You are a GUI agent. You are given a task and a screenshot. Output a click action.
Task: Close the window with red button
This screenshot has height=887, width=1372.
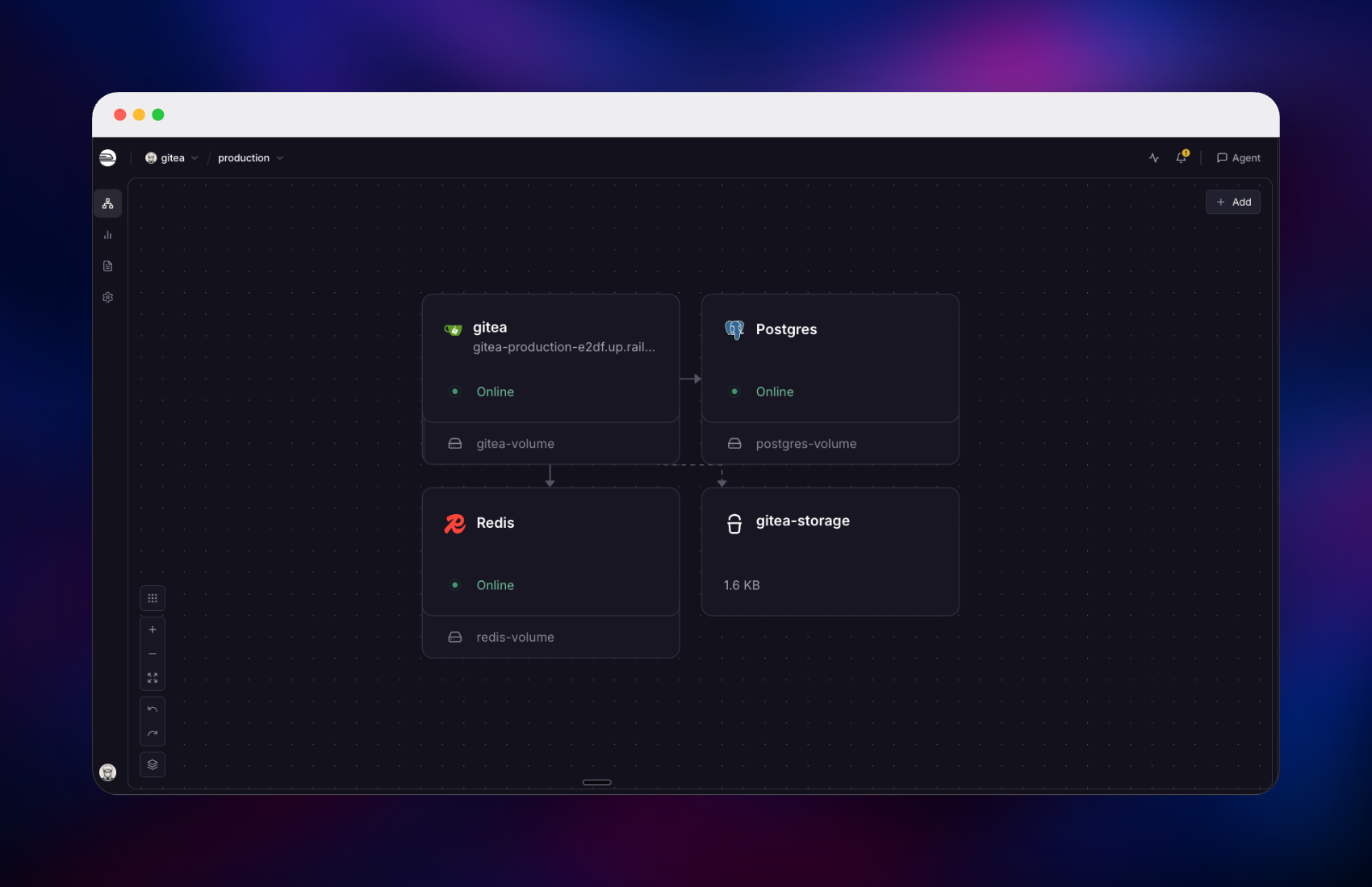click(120, 115)
